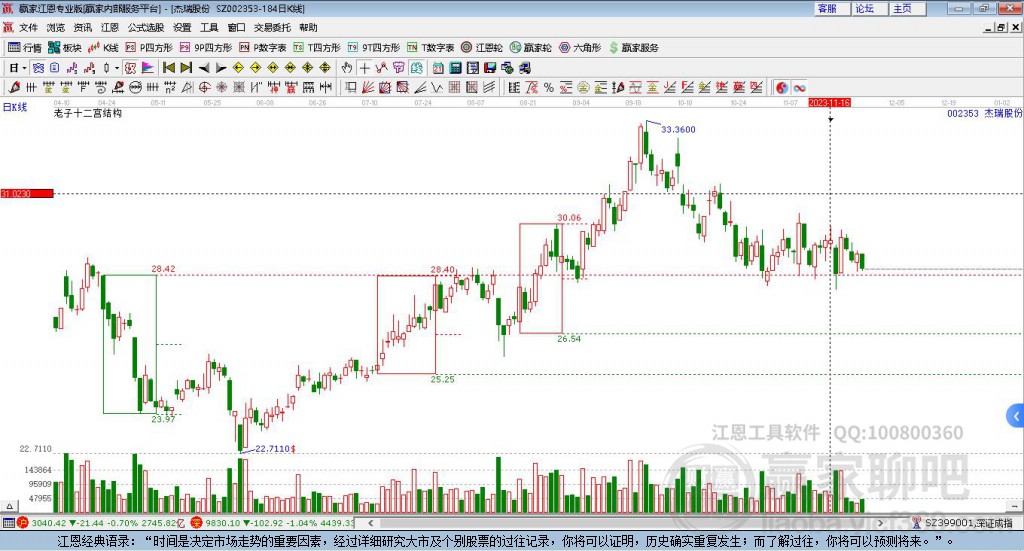The height and width of the screenshot is (551, 1024).
Task: Open the 设置 menu
Action: 182,27
